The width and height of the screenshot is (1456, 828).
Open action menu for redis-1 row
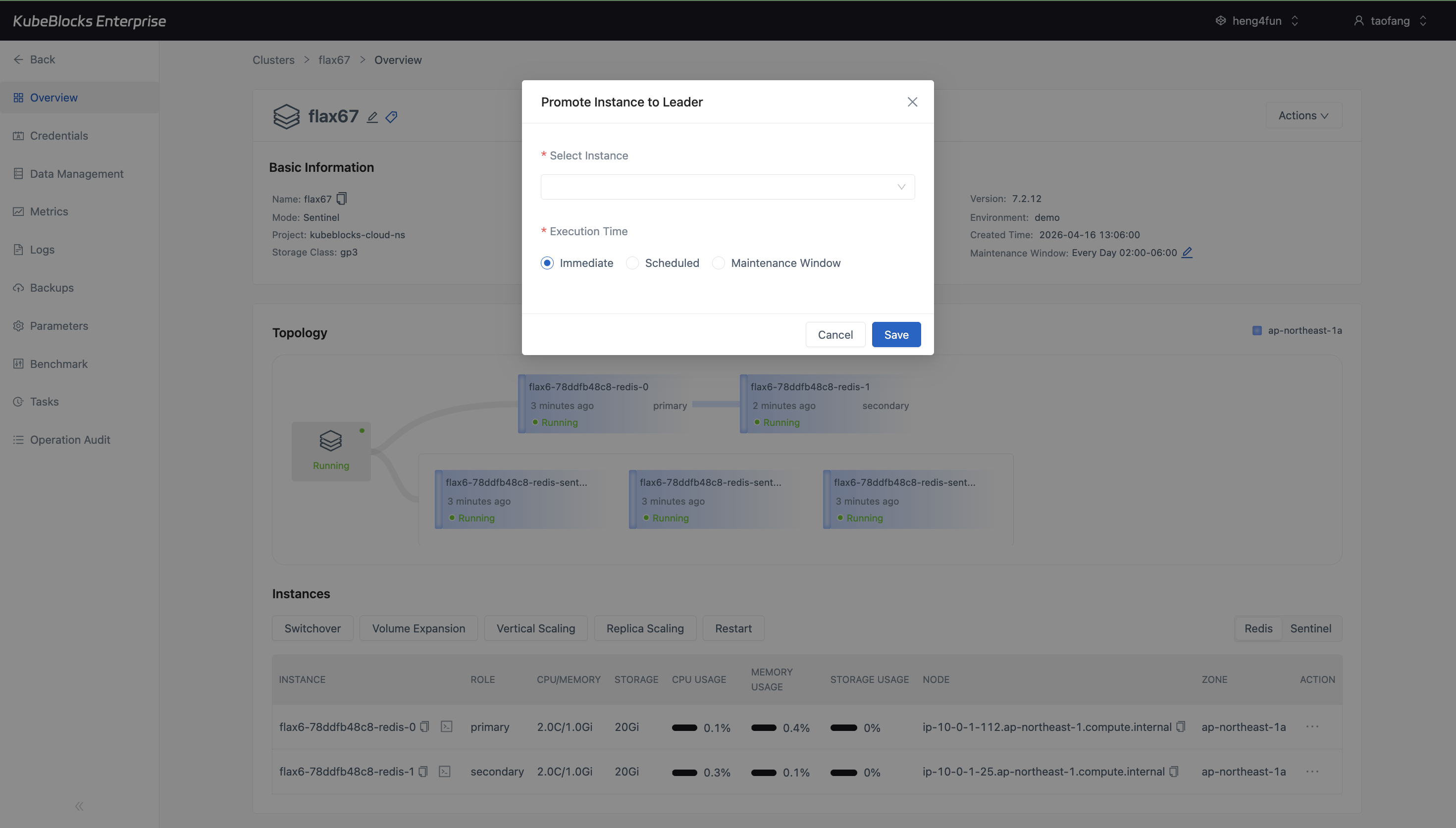click(1312, 771)
